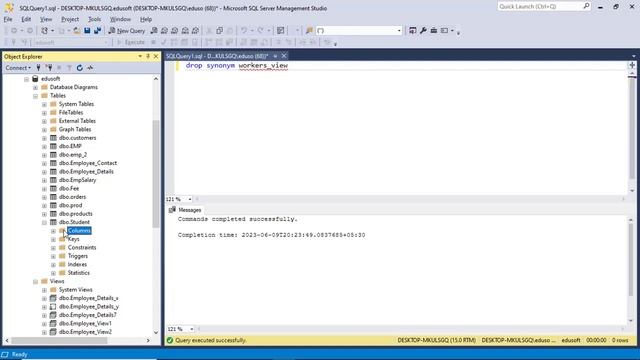
Task: Open the Help menu
Action: (x=146, y=19)
